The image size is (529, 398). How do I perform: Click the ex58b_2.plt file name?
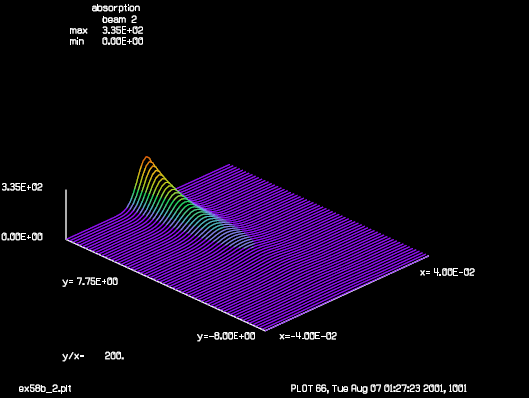pyautogui.click(x=45, y=389)
